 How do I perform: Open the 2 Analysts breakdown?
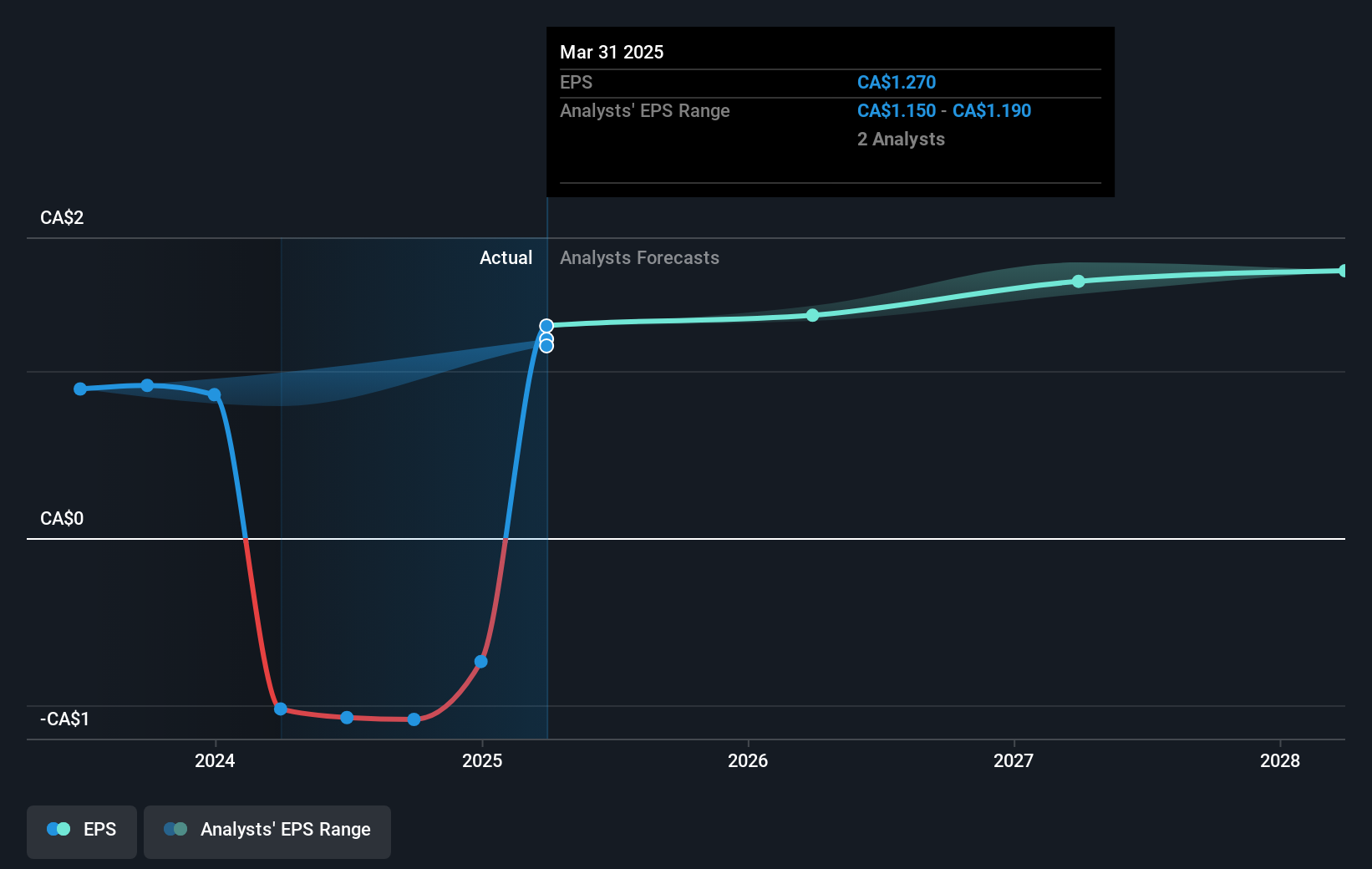point(900,139)
